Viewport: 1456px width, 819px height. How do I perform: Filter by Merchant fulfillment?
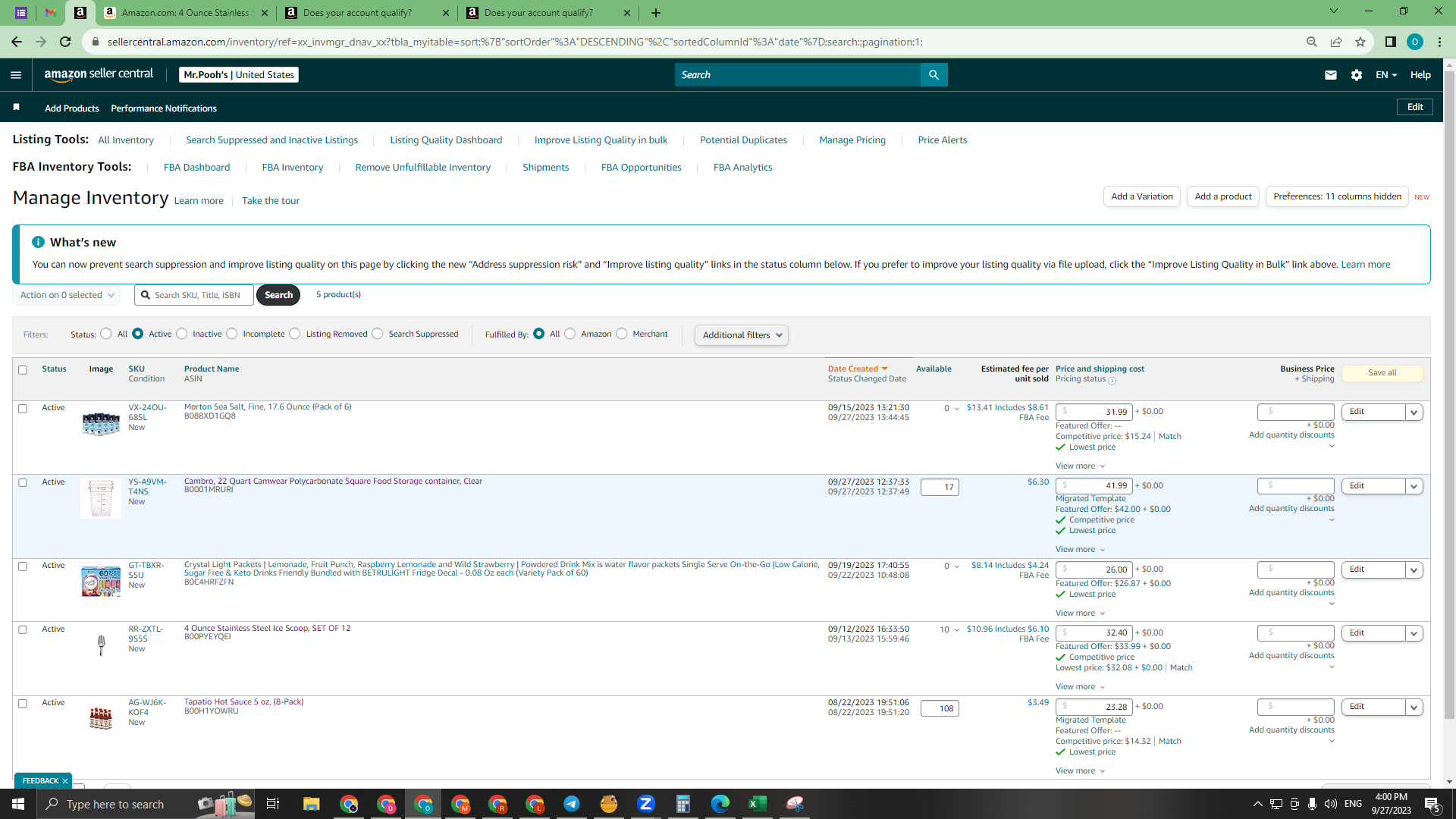[622, 334]
